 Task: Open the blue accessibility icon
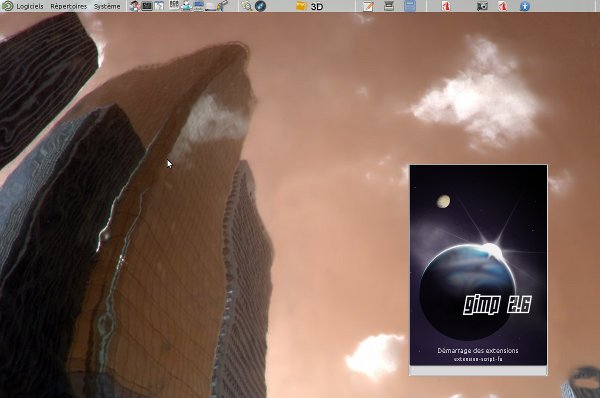coord(525,6)
